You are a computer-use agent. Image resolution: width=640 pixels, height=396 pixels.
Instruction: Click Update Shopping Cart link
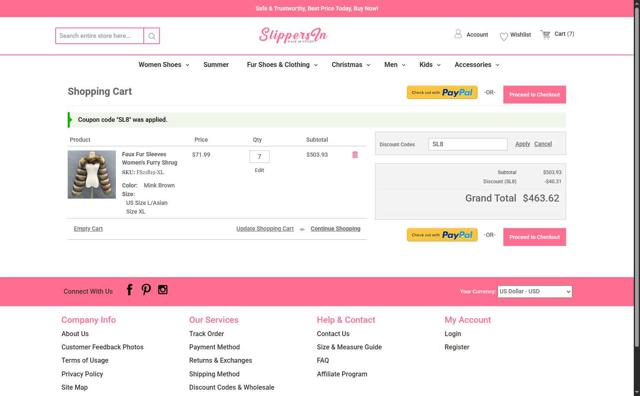(265, 229)
